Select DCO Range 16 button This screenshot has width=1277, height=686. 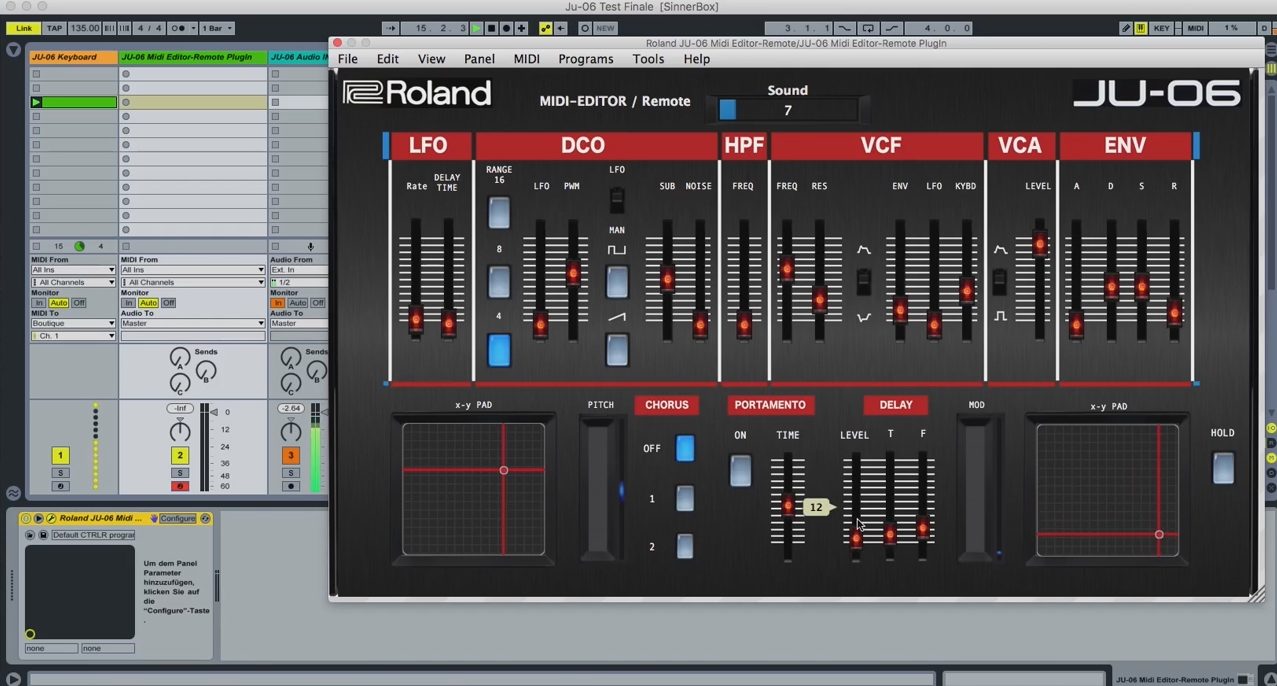[498, 213]
